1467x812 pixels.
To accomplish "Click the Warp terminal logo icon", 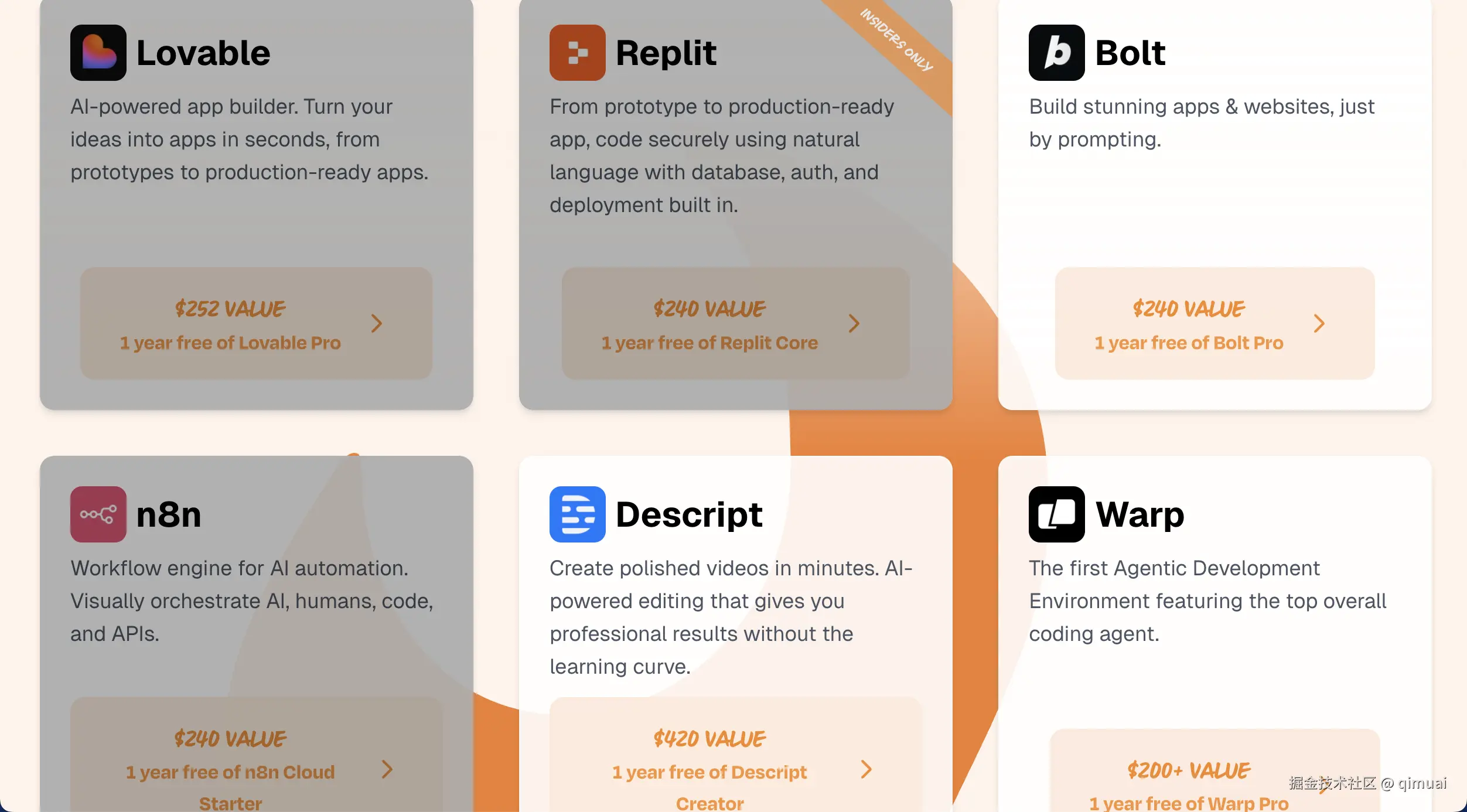I will coord(1056,514).
